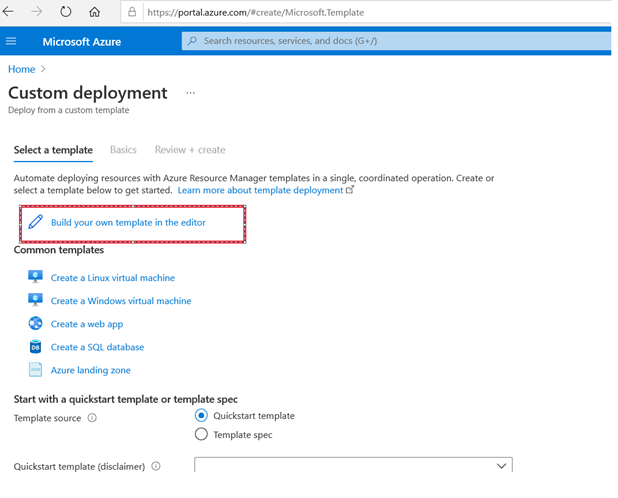The width and height of the screenshot is (618, 498).
Task: Click the browser refresh icon
Action: click(66, 13)
